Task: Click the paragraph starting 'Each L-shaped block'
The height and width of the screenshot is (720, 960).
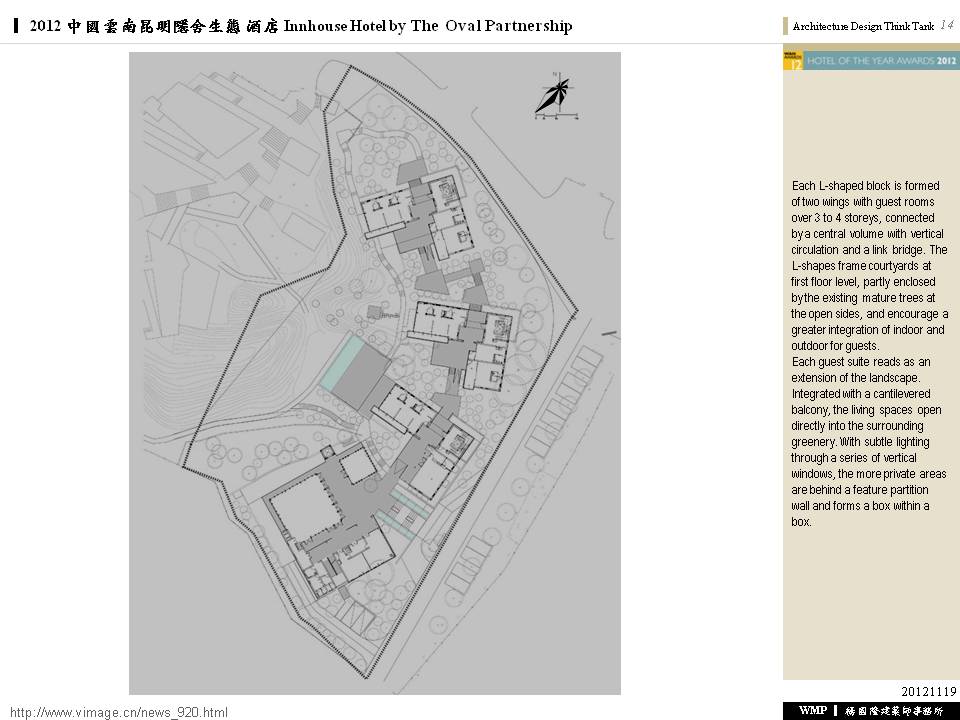Action: coord(869,353)
